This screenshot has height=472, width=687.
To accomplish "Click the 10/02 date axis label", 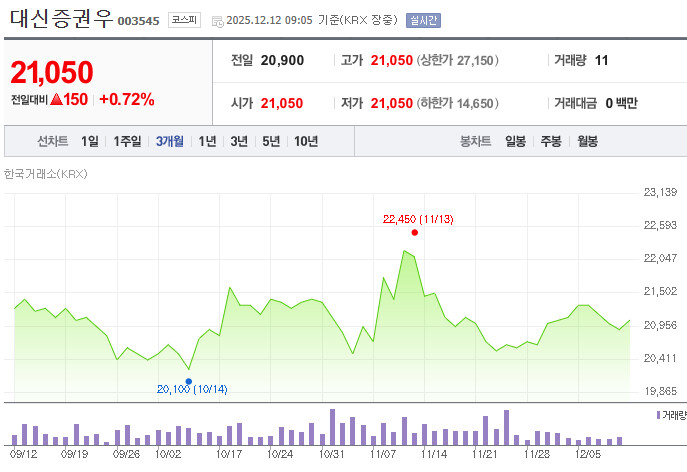I will (168, 454).
